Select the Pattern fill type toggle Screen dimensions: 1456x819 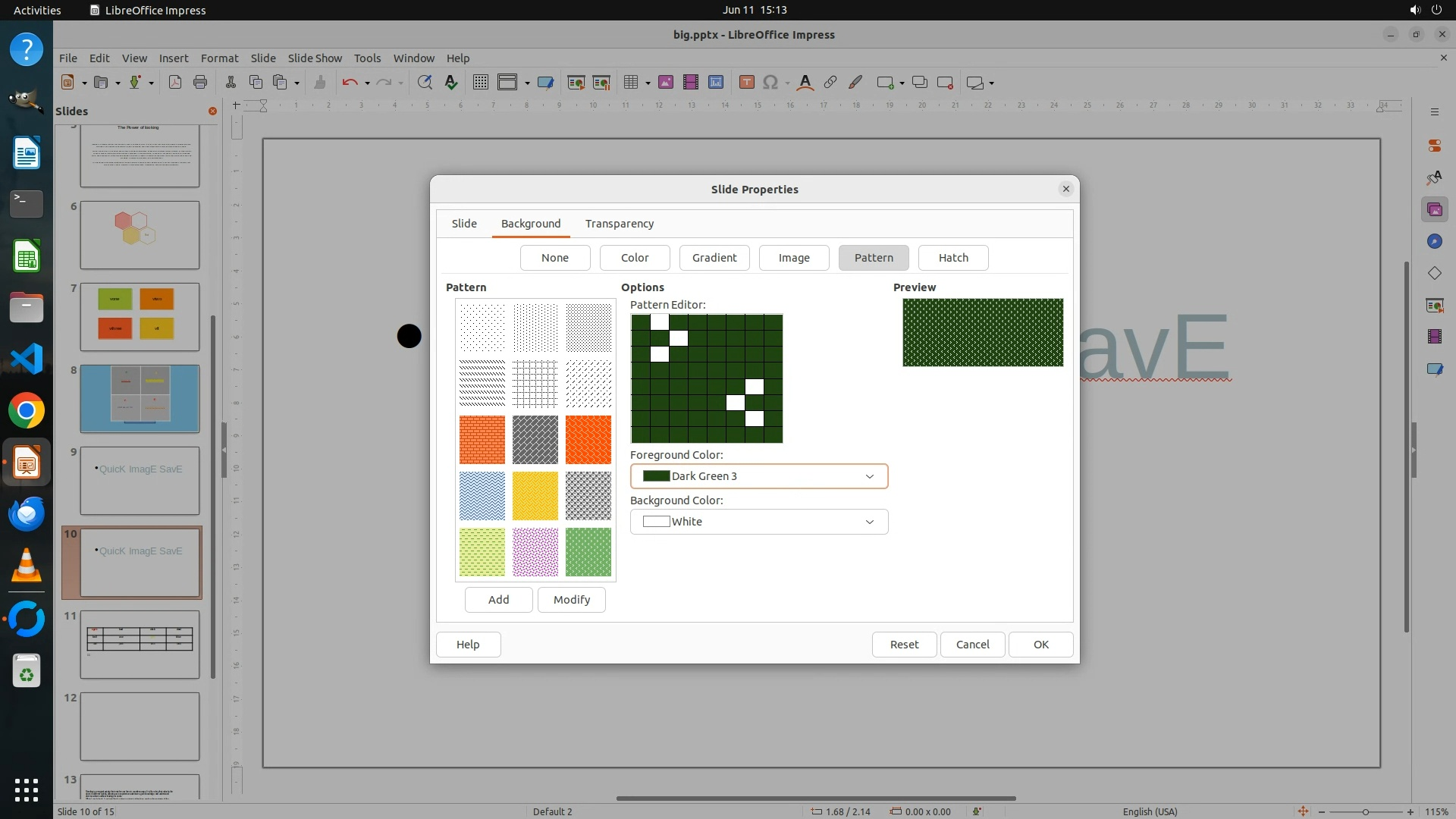pyautogui.click(x=874, y=258)
